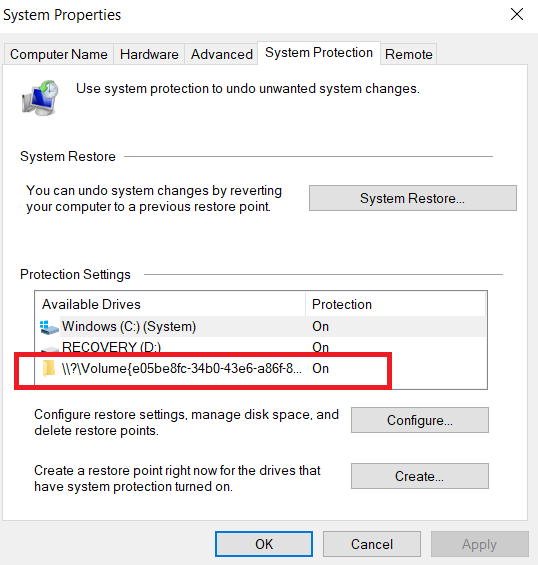Cancel the System Properties dialog

coord(372,544)
